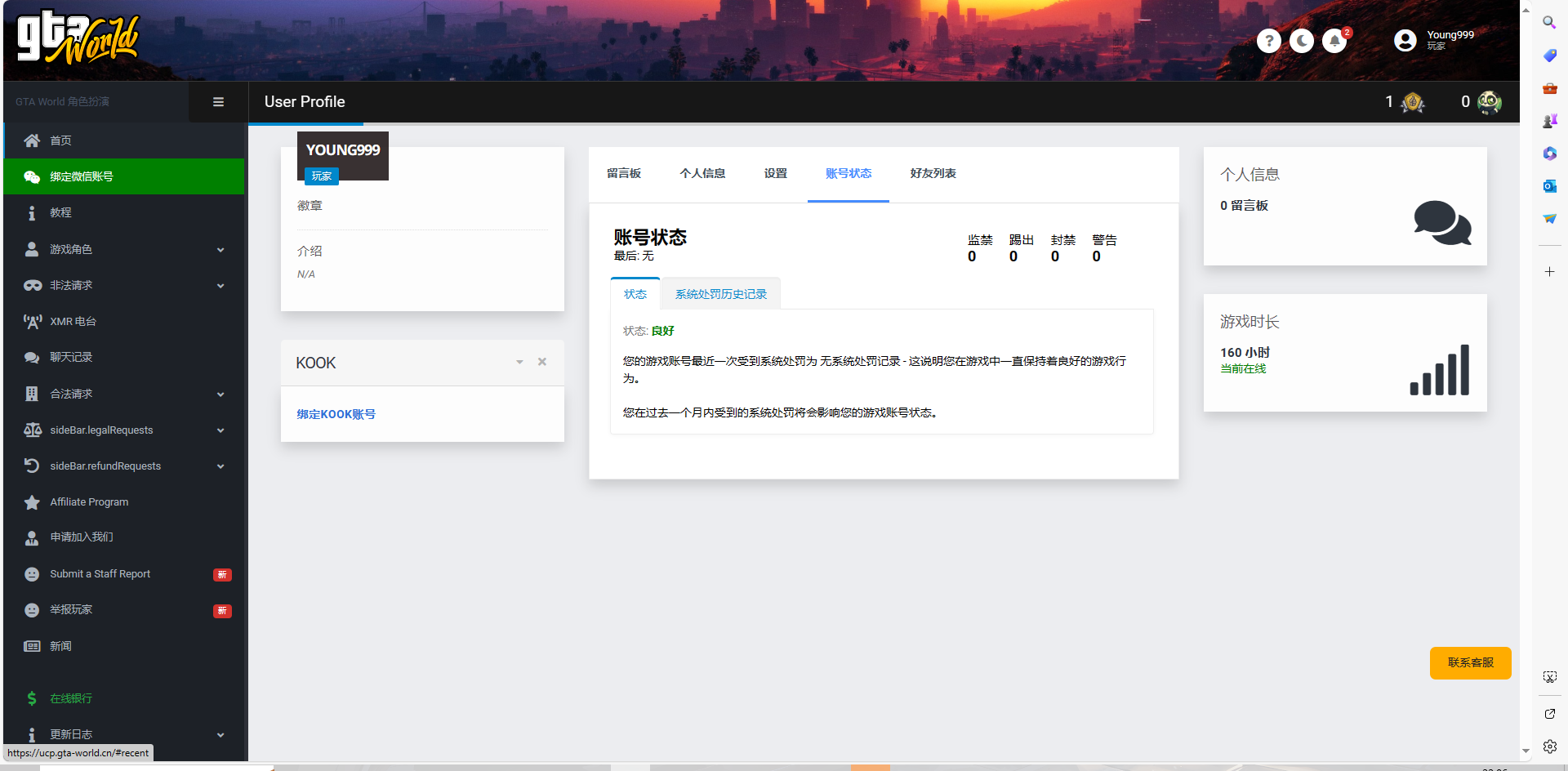
Task: Open 新闻 news sidebar item
Action: pyautogui.click(x=124, y=646)
